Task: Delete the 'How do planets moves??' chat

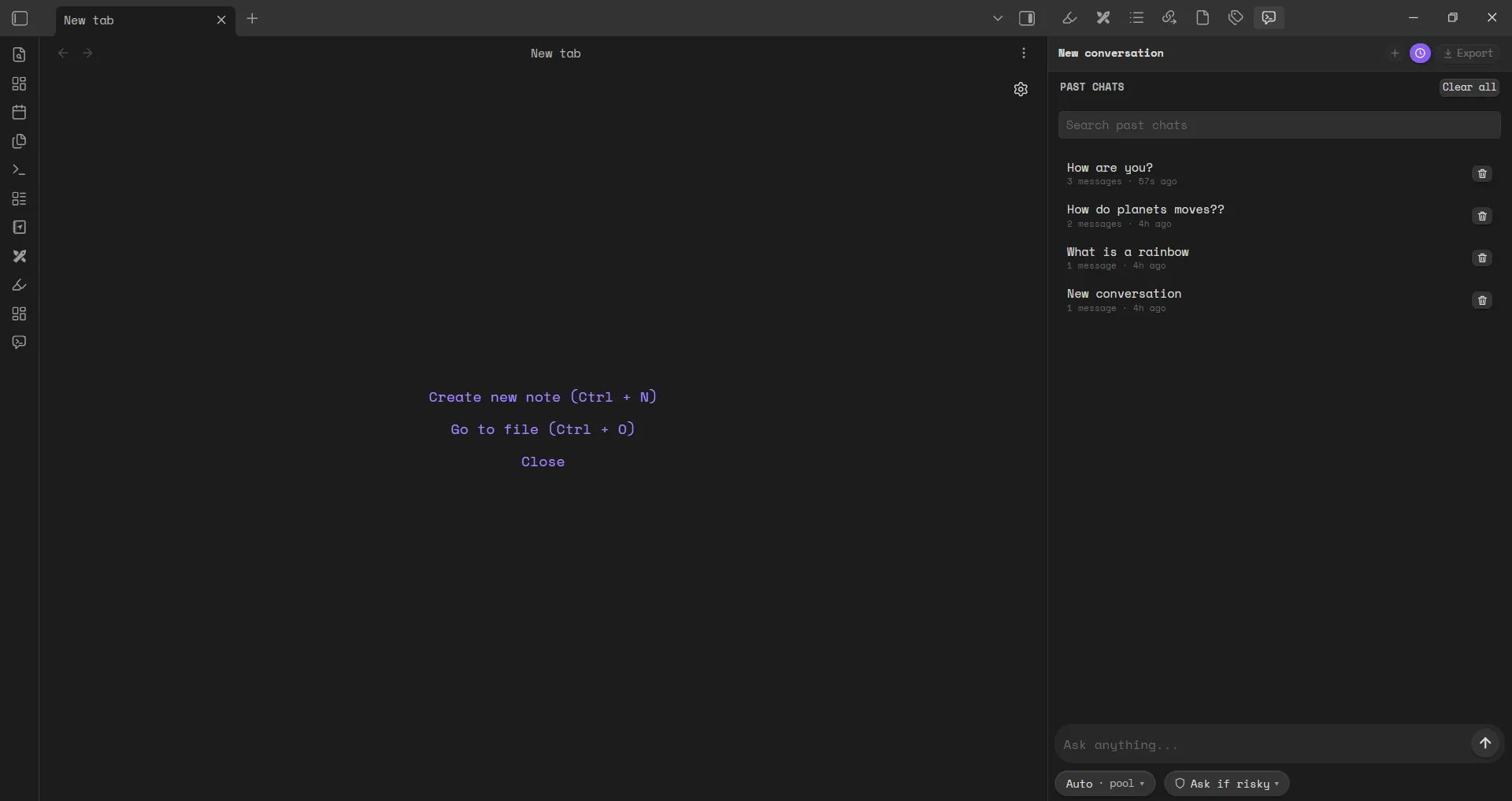Action: [1482, 216]
